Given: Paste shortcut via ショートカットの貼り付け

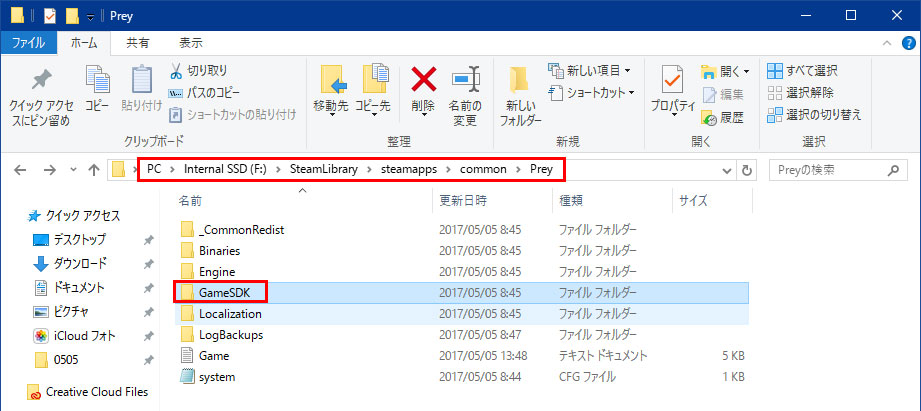Looking at the screenshot, I should [233, 114].
